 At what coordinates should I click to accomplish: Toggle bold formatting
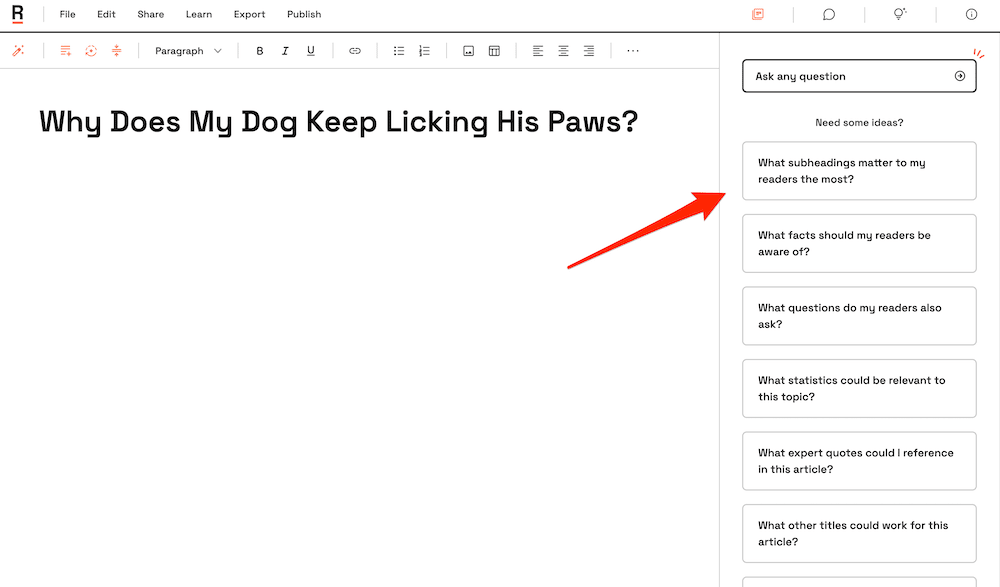[260, 50]
